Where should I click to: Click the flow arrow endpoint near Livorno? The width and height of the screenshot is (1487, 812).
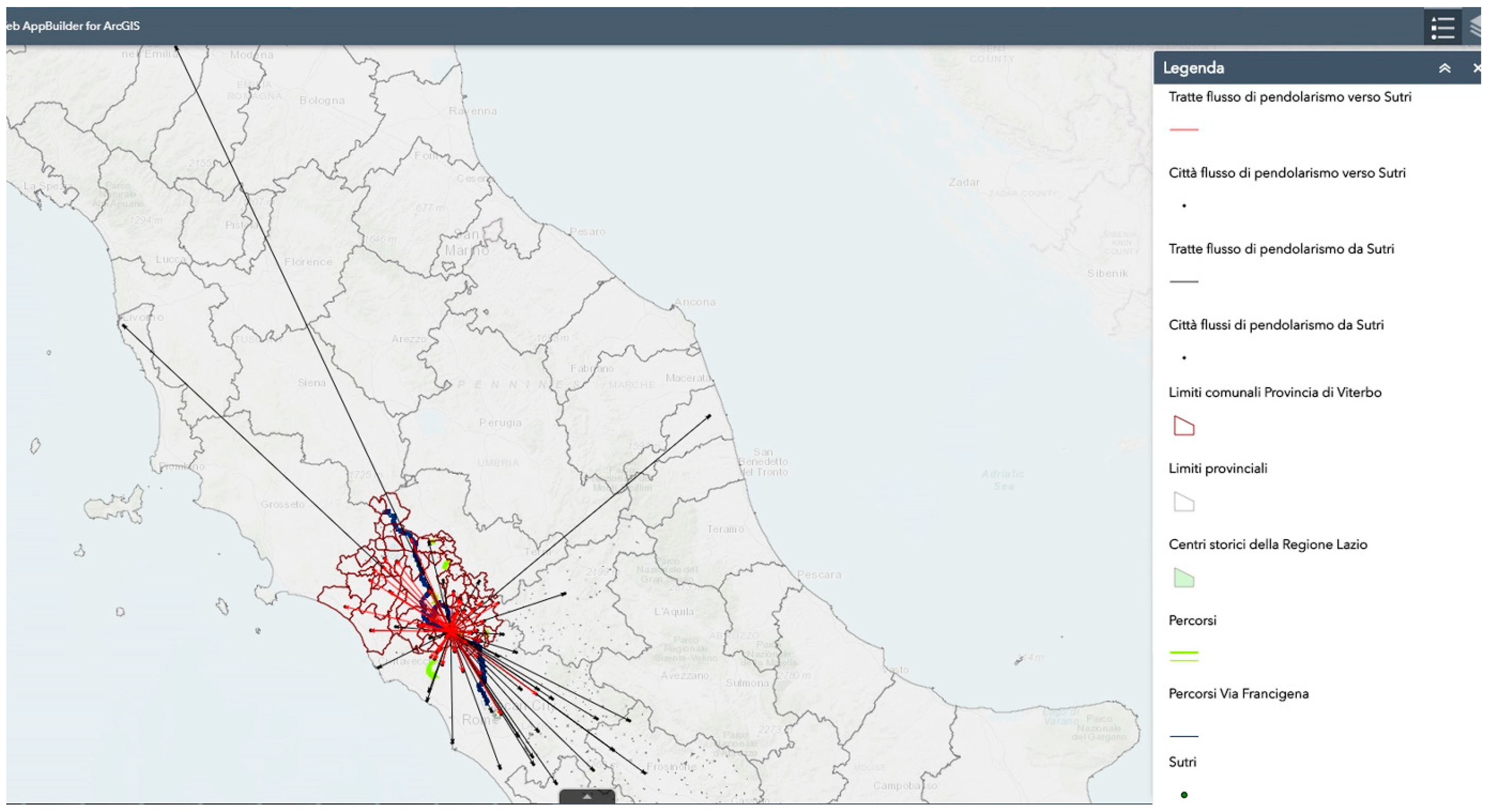(124, 326)
